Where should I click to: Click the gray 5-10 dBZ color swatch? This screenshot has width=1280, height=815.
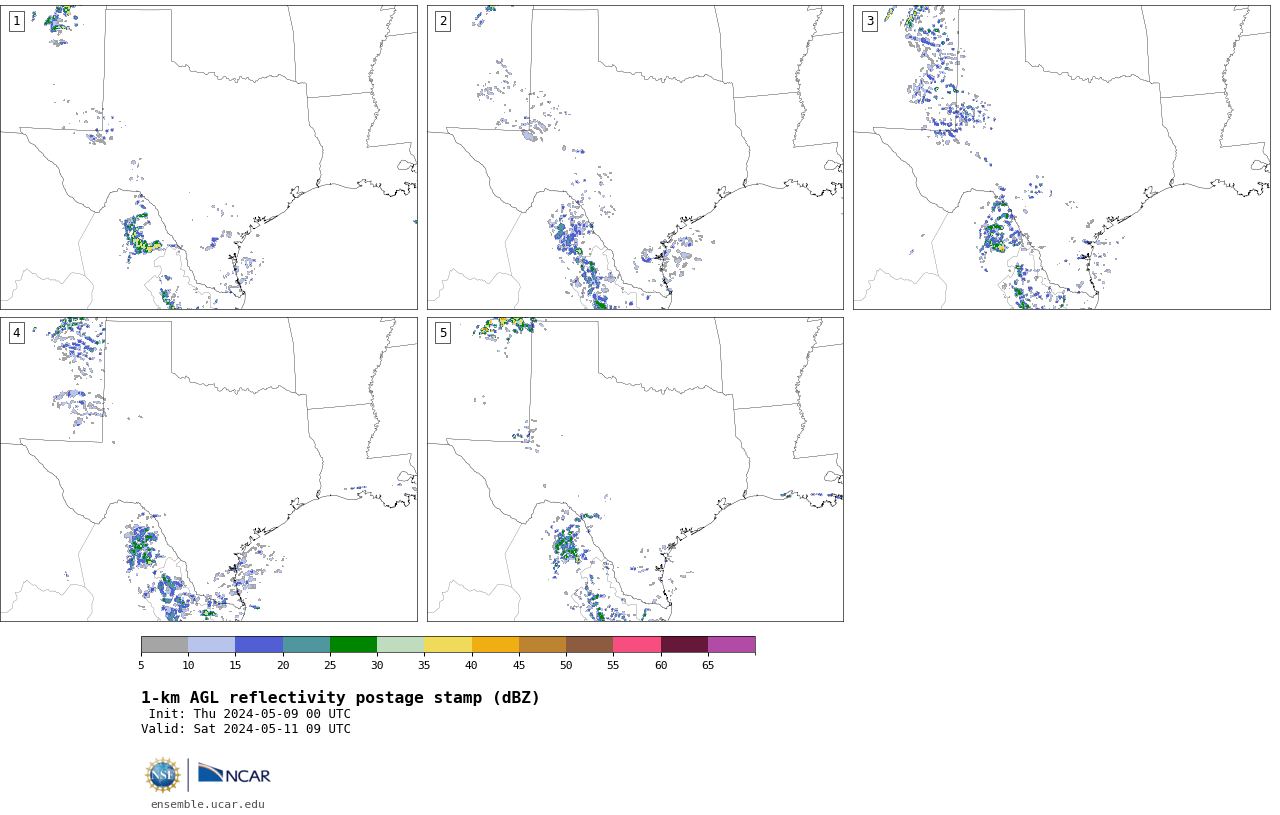164,644
